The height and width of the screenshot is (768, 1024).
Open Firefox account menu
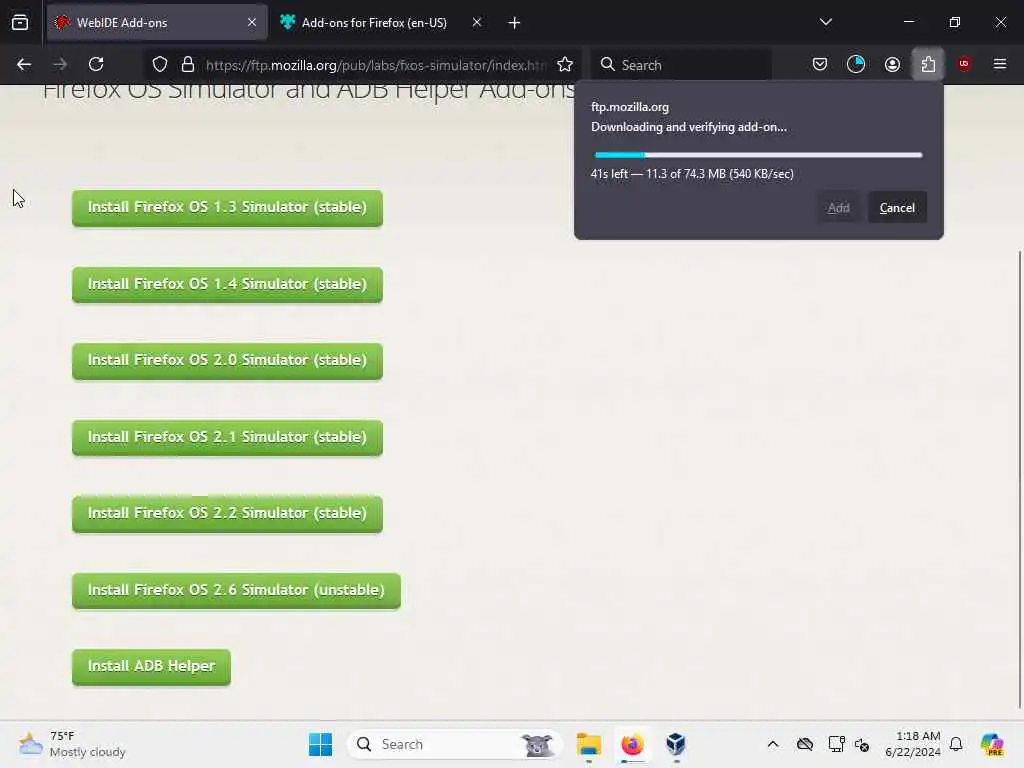892,64
